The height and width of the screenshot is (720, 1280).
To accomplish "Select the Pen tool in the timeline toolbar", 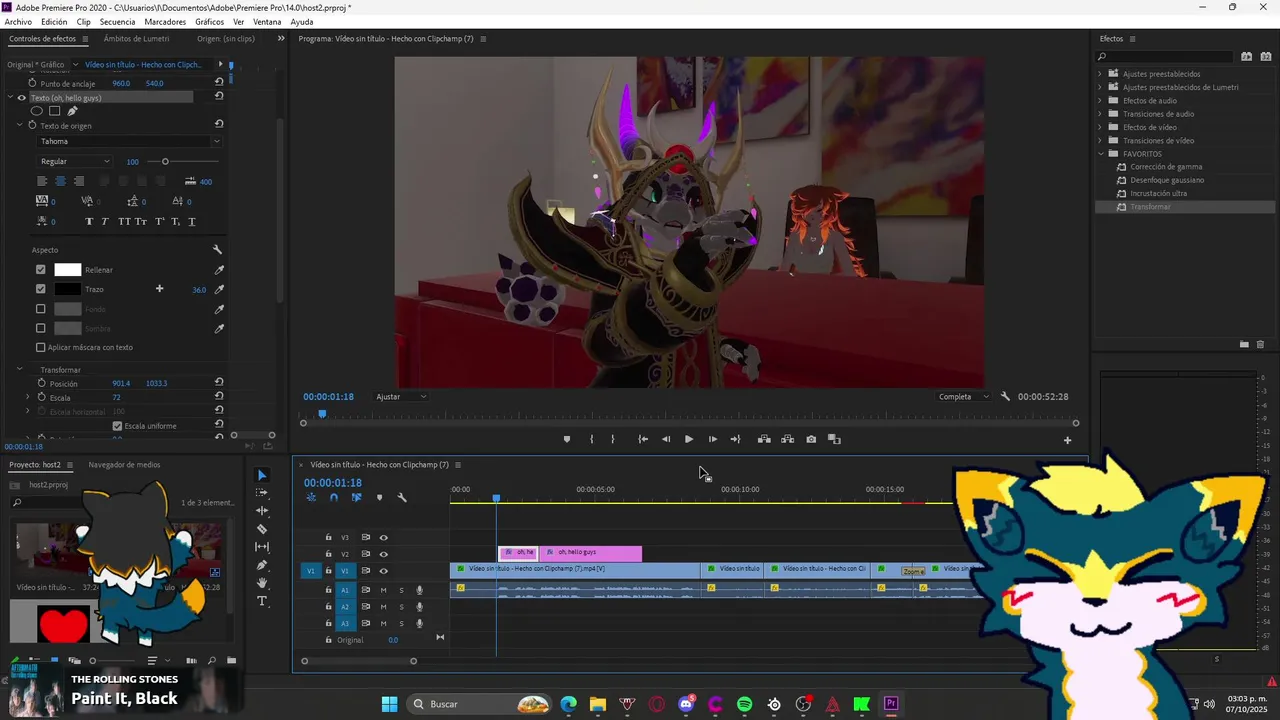I will point(262,565).
